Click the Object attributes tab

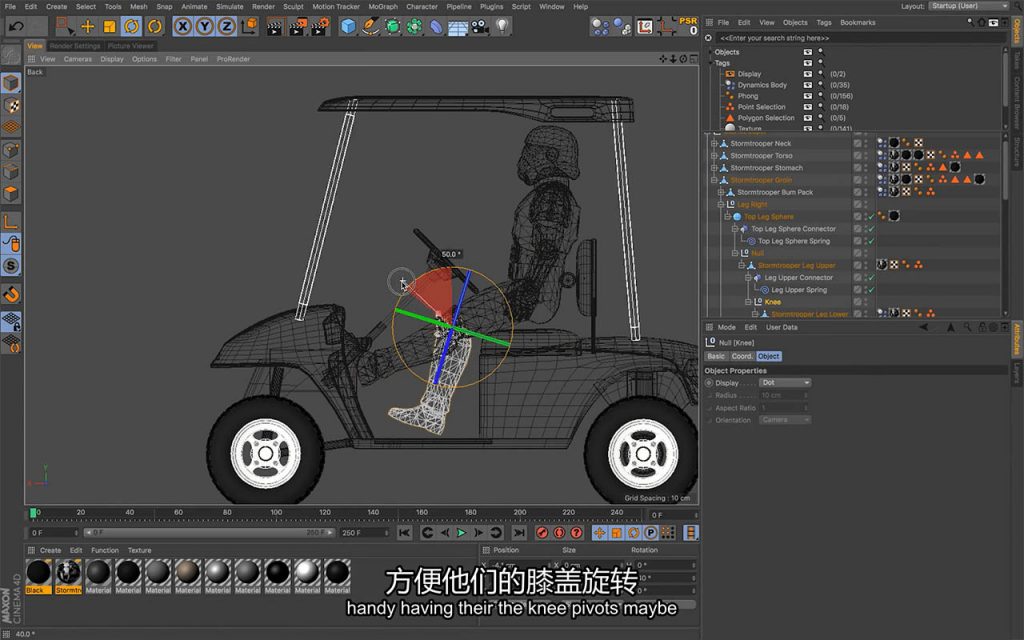click(x=769, y=357)
